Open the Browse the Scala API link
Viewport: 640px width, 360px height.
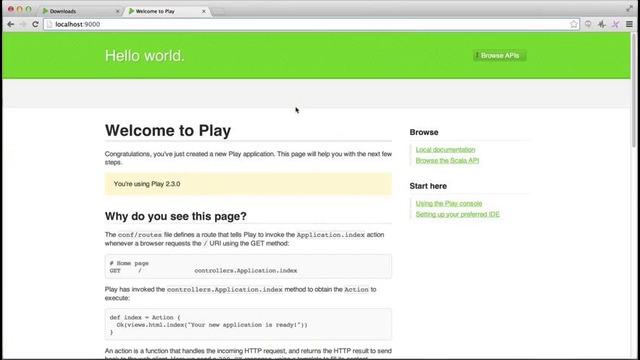[447, 160]
